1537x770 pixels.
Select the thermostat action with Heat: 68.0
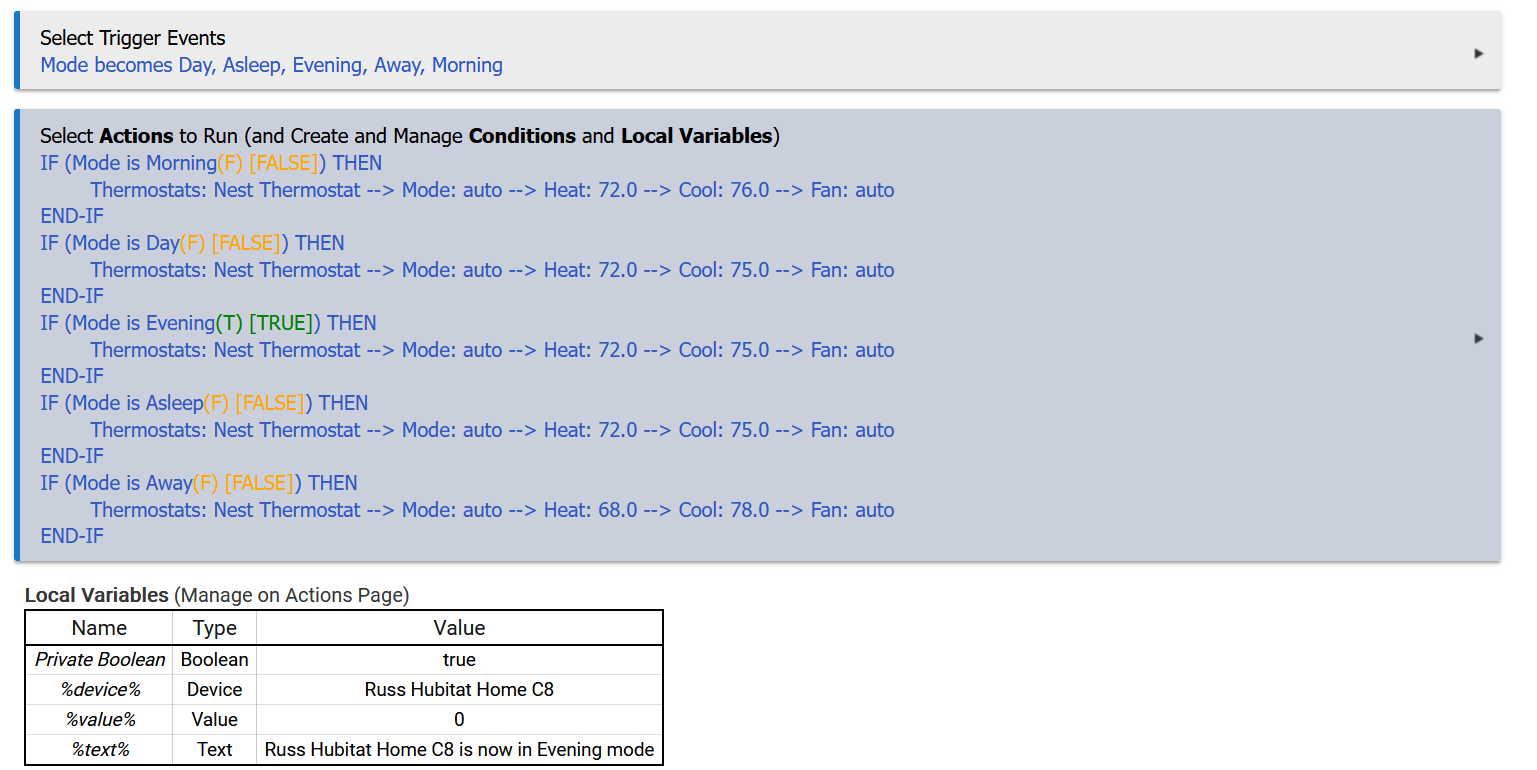point(492,510)
